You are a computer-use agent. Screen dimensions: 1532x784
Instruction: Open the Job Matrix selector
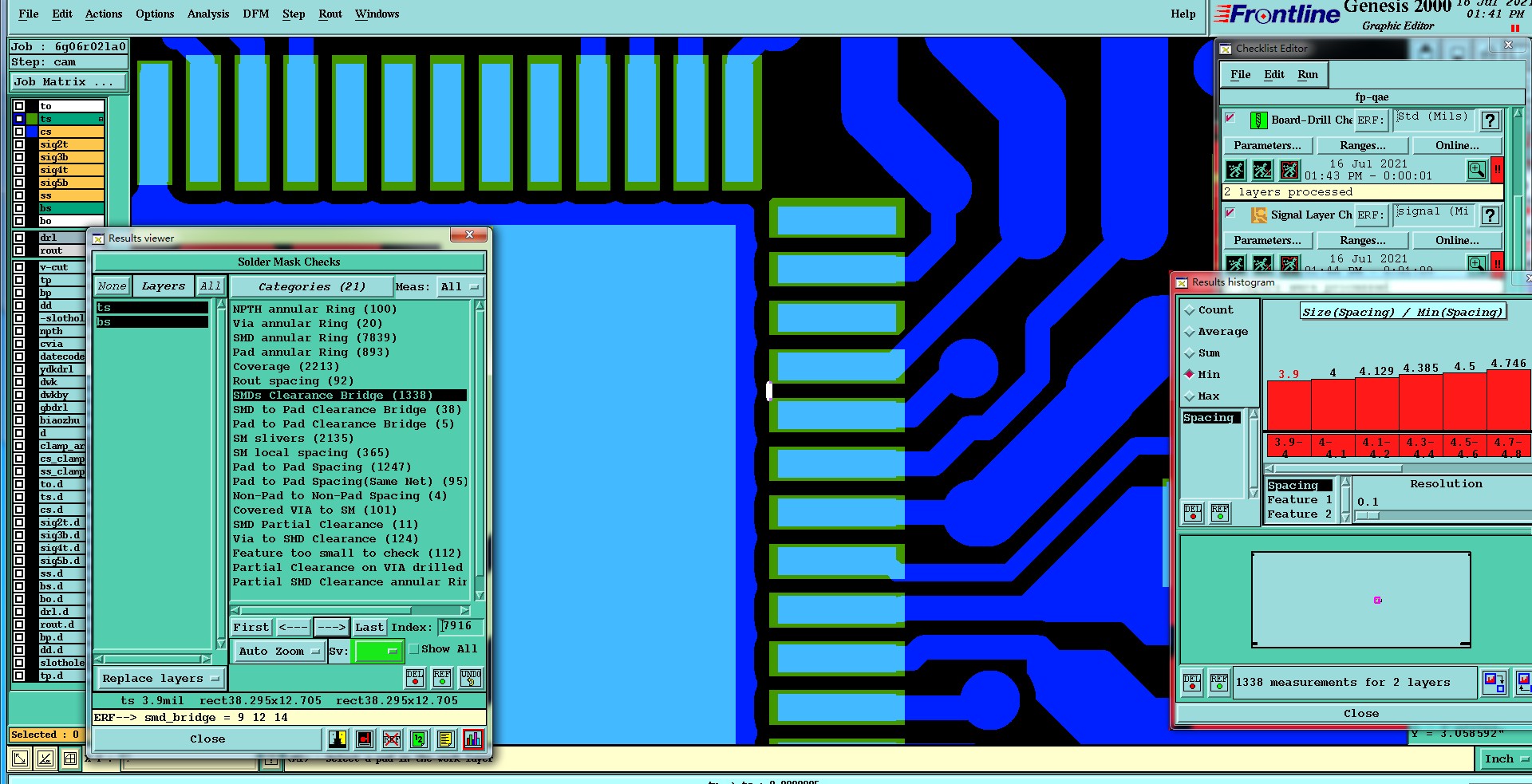pos(69,82)
